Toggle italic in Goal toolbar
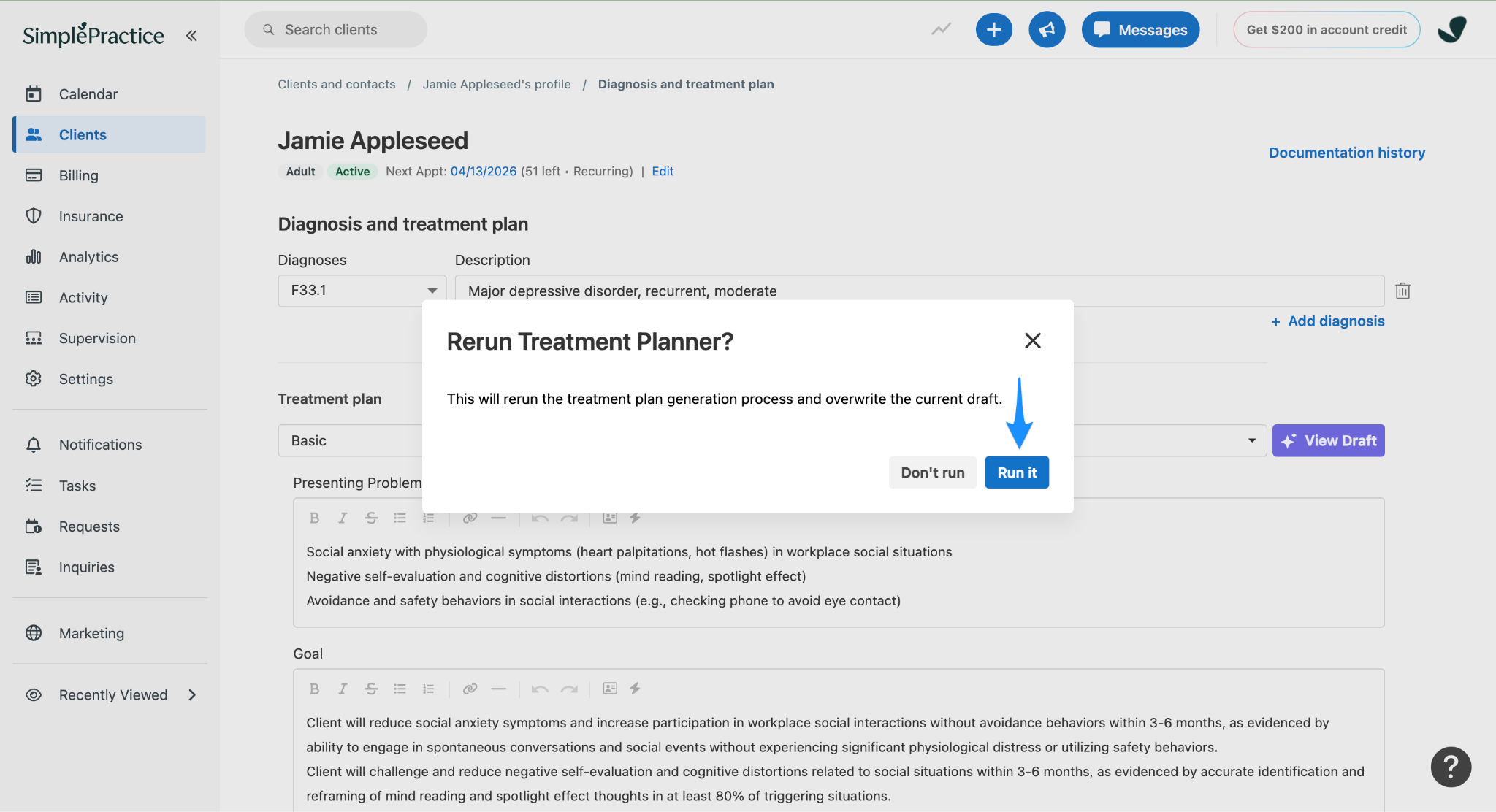The height and width of the screenshot is (812, 1496). [x=343, y=689]
